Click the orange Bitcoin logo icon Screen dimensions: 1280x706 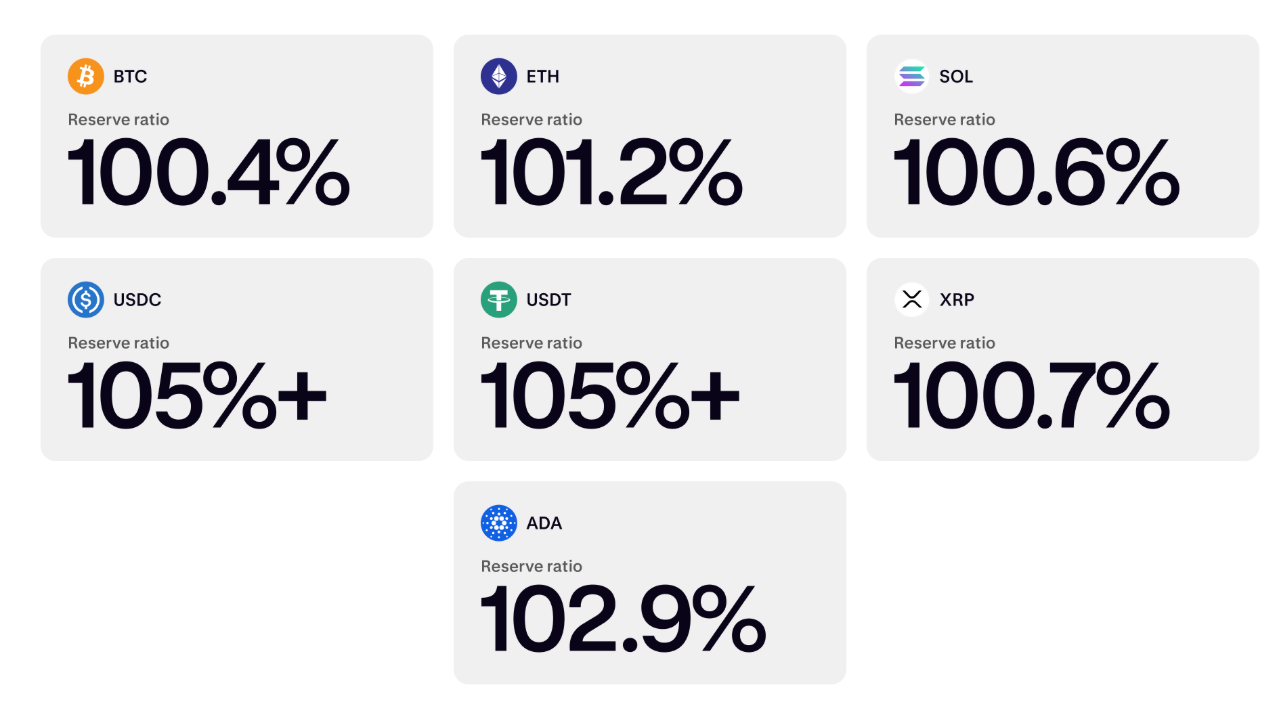point(86,76)
